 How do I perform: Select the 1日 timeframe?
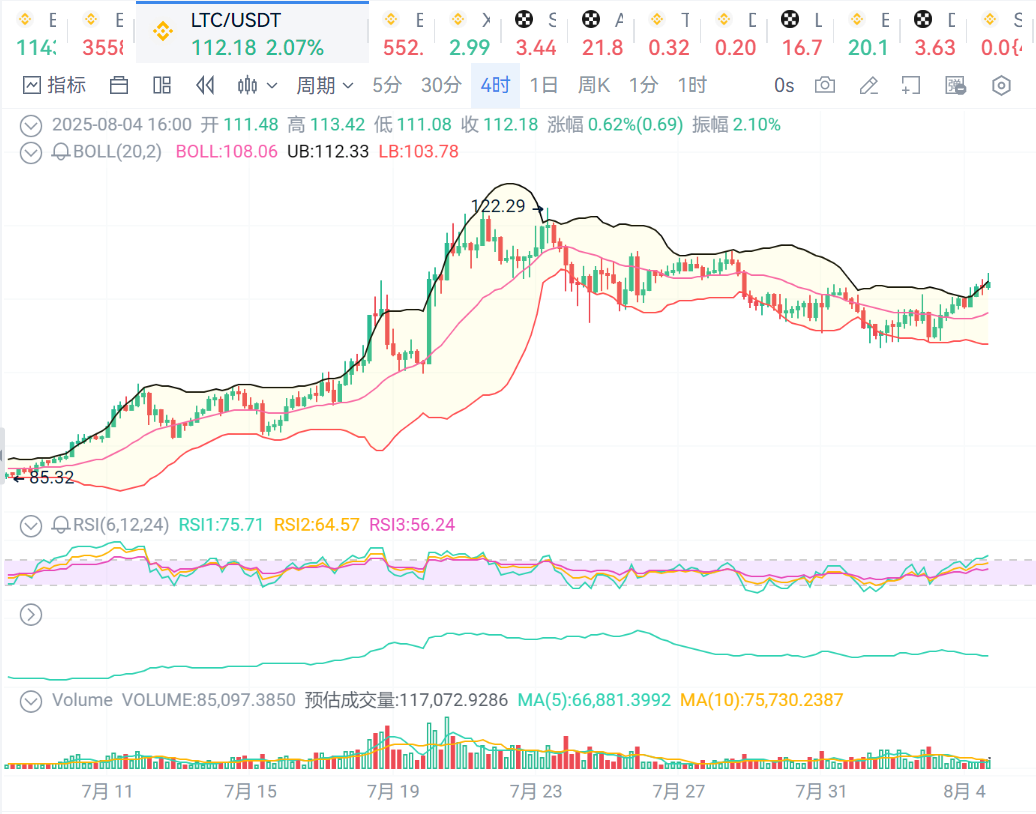coord(544,85)
